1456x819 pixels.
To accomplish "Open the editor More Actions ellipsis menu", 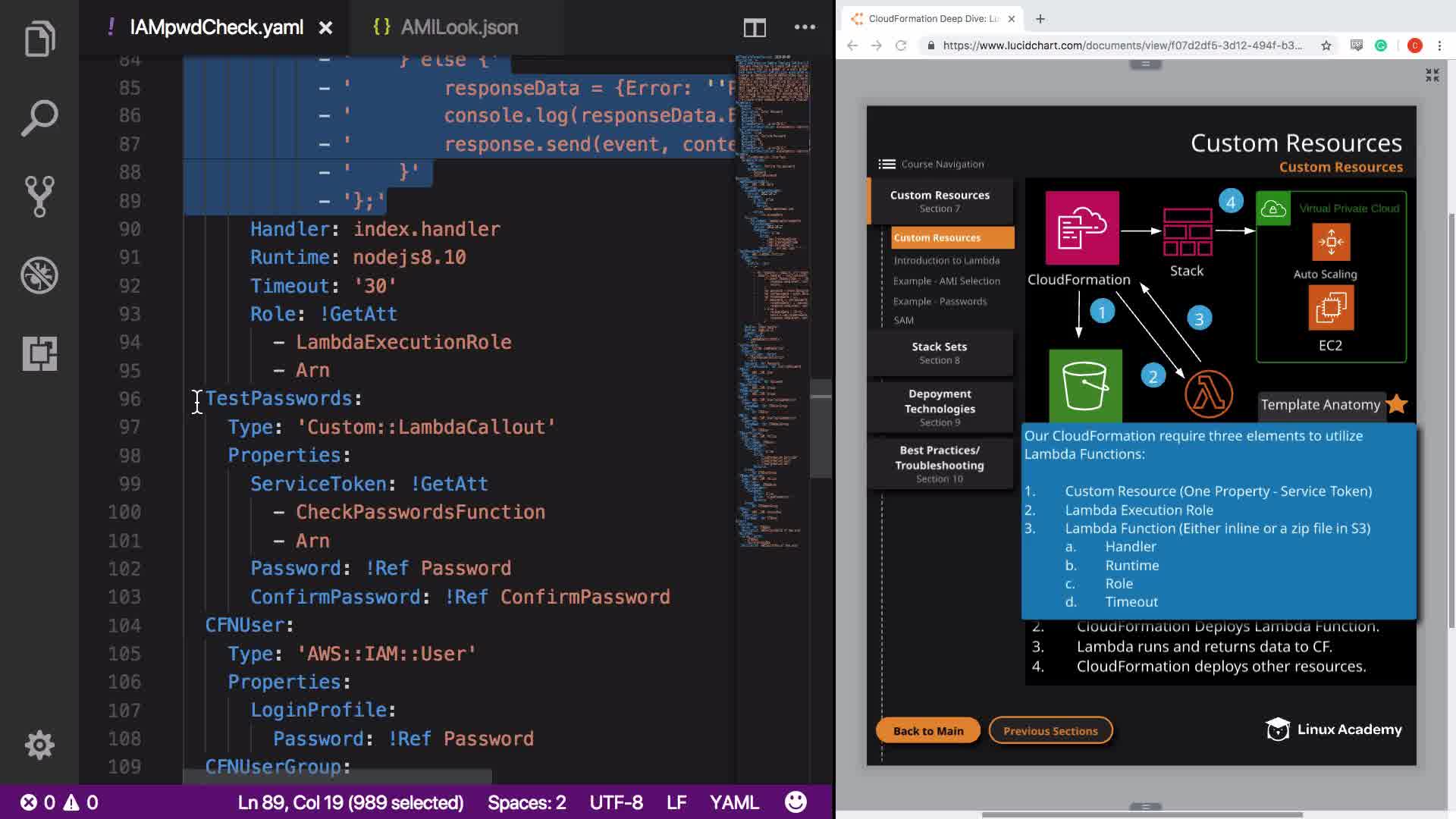I will pyautogui.click(x=805, y=27).
